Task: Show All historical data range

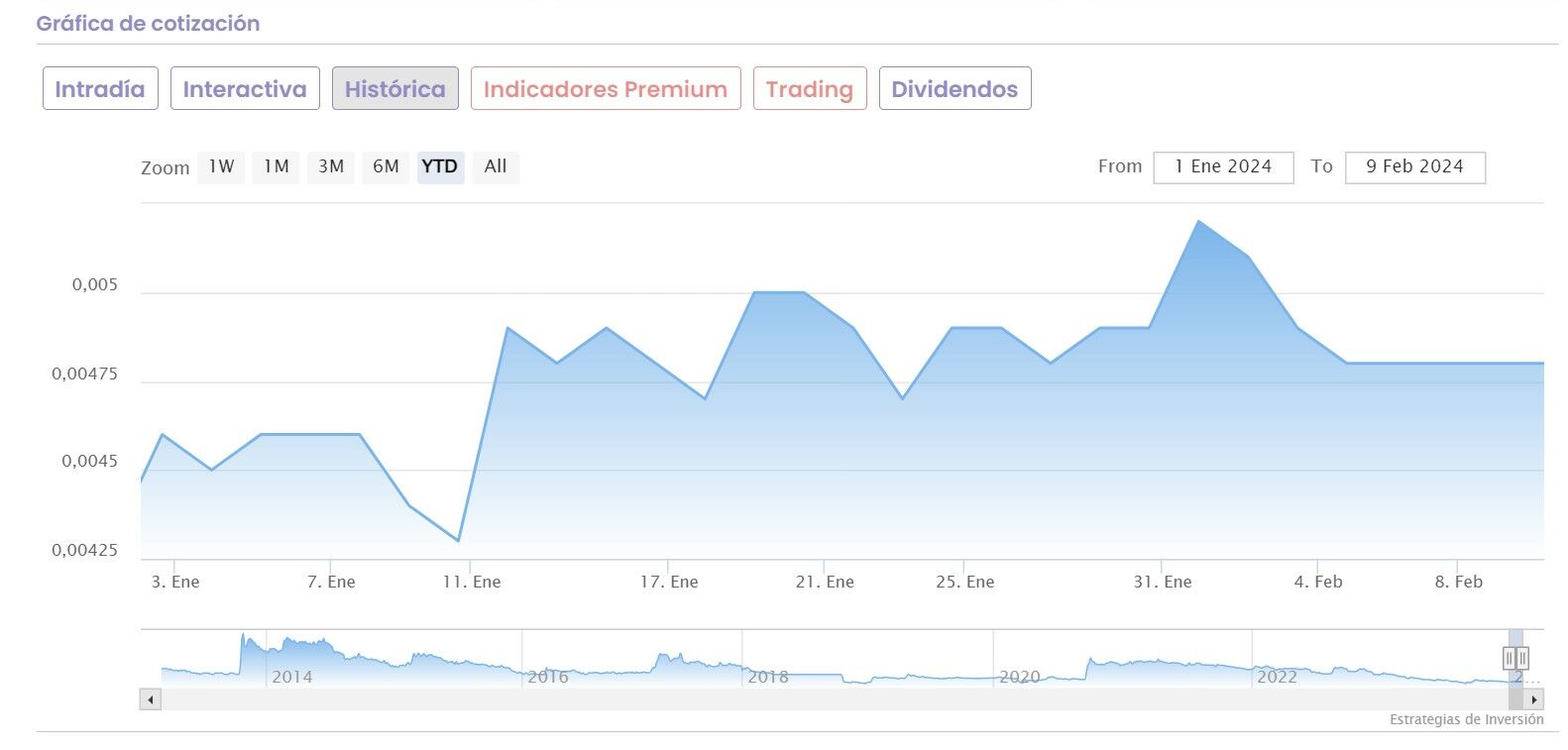Action: (x=496, y=166)
